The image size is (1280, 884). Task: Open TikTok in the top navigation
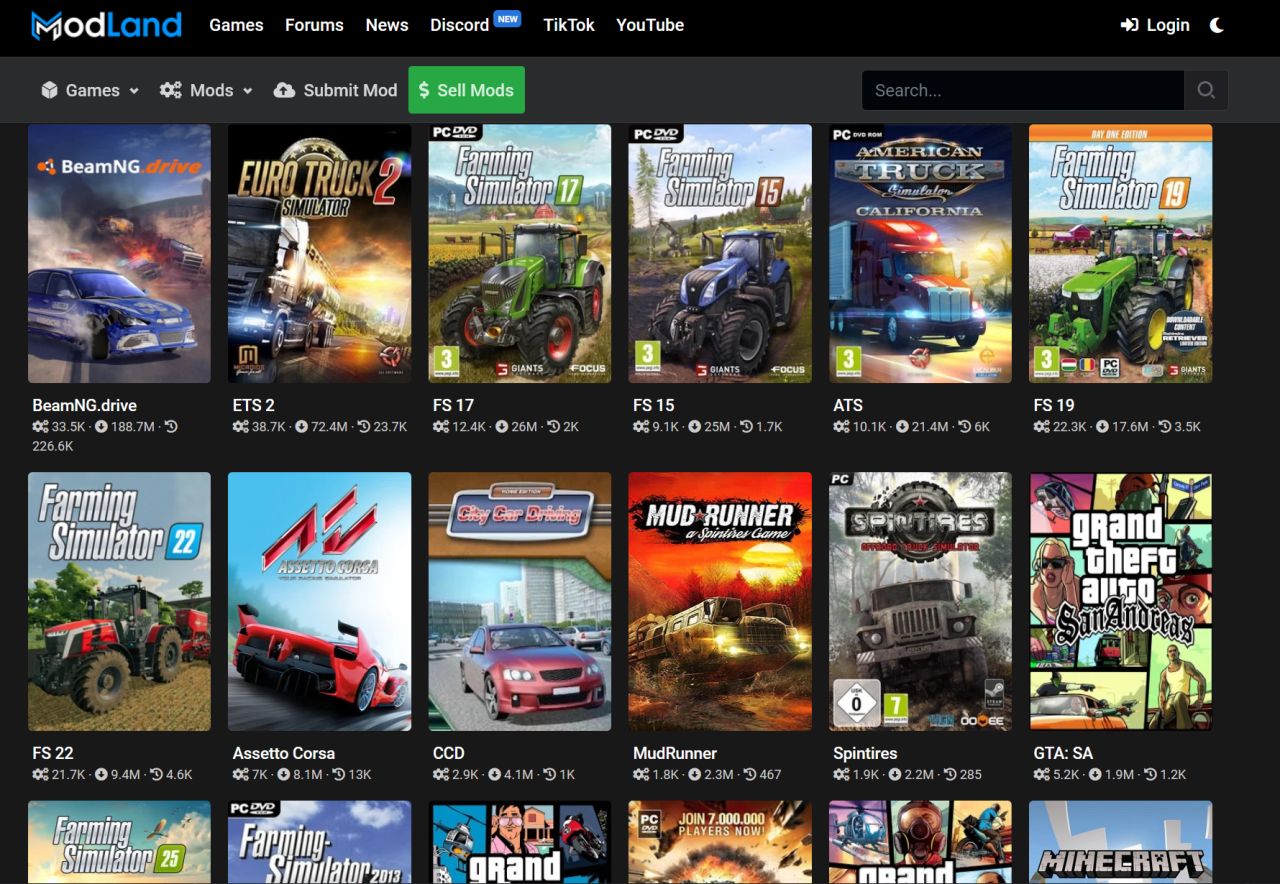point(569,25)
